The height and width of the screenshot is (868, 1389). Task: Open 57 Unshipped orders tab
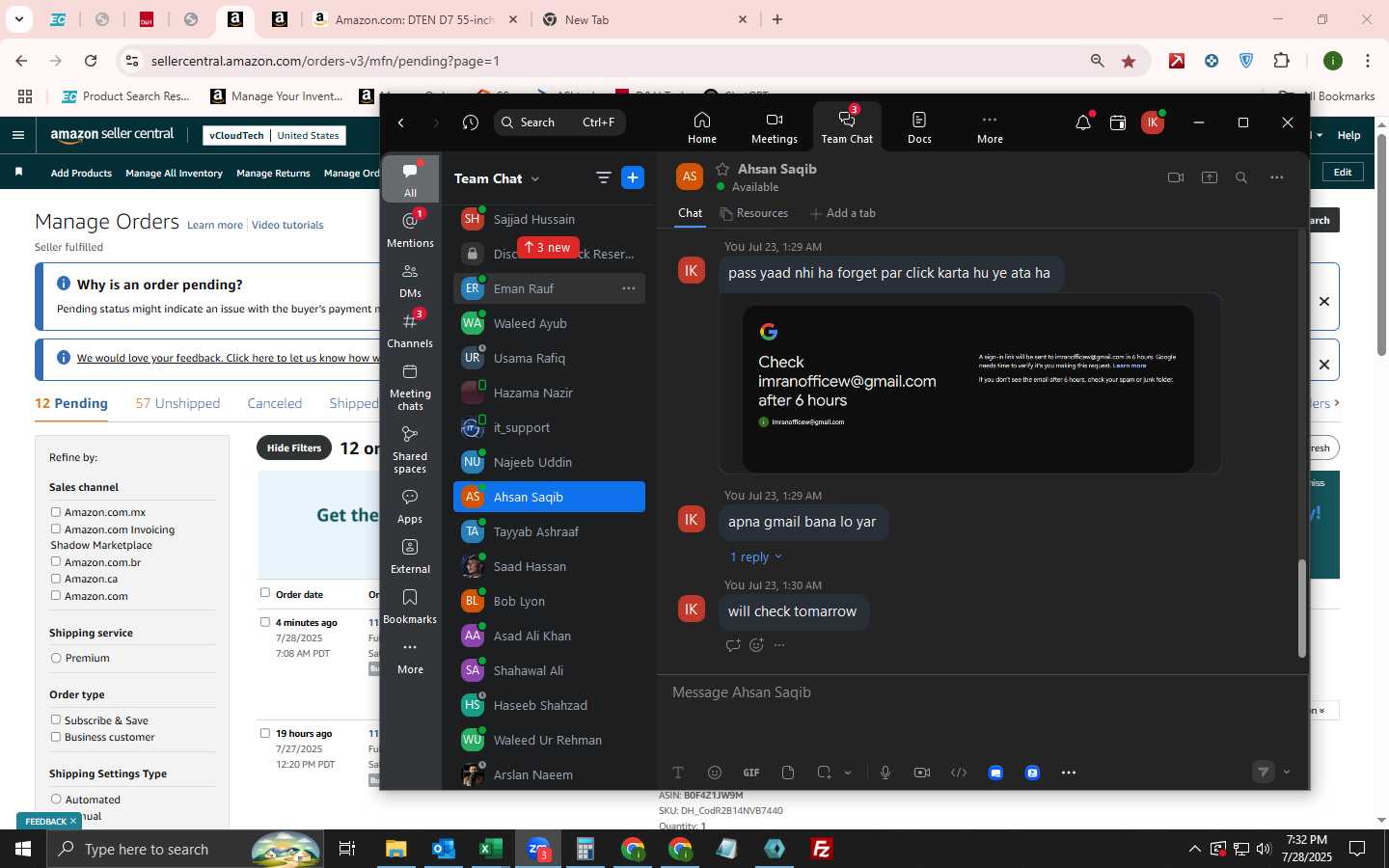click(177, 403)
